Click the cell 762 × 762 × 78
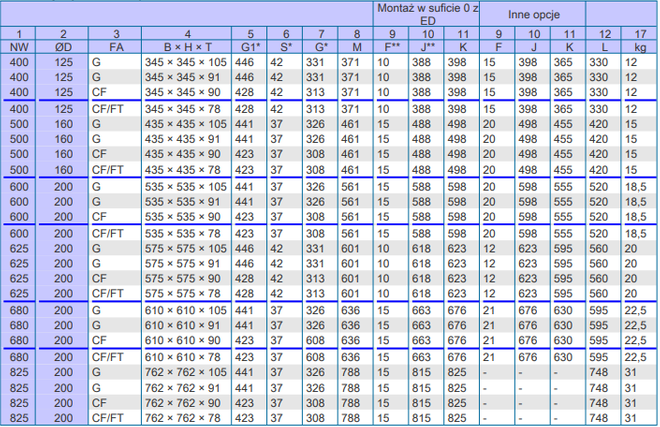The image size is (660, 427). pos(185,417)
